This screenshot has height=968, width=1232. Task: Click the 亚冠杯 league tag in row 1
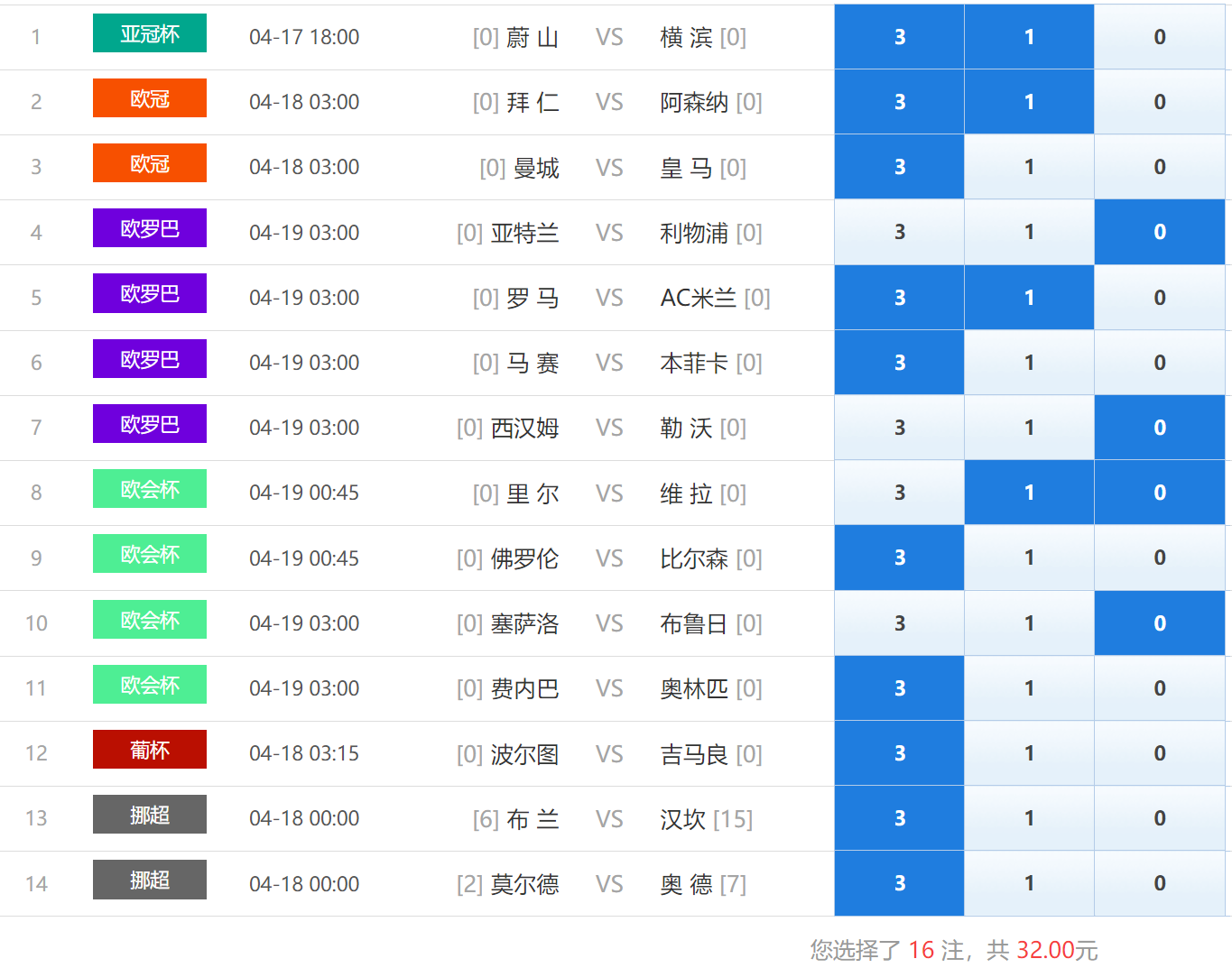[150, 33]
